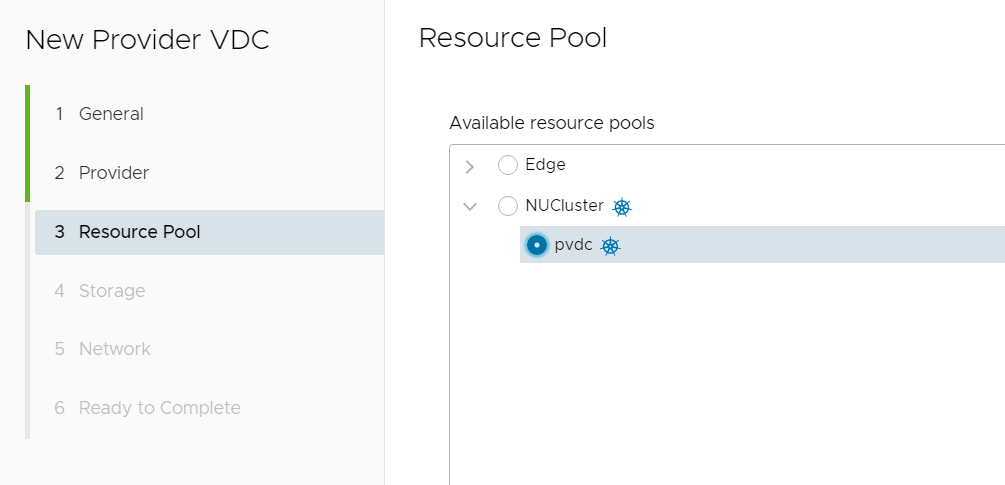This screenshot has height=485, width=1005.
Task: Click empty space in the resource pools list
Action: pos(727,372)
